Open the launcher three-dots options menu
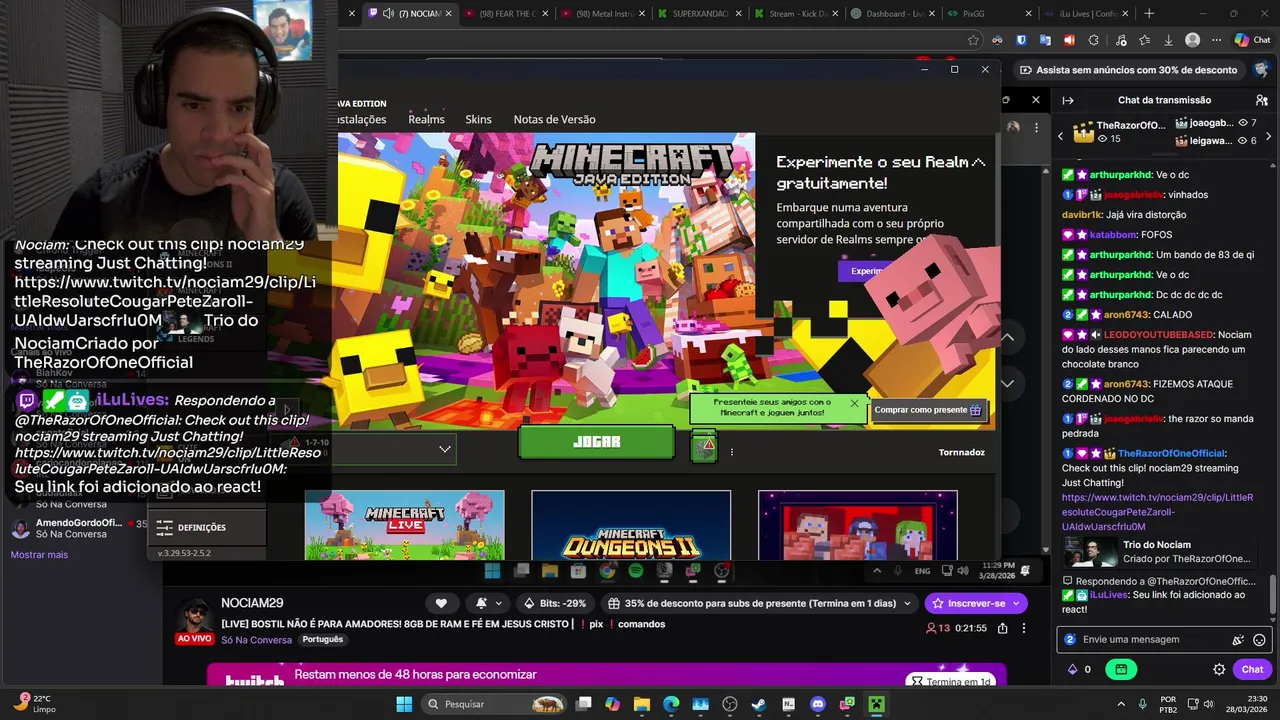1280x720 pixels. click(731, 452)
